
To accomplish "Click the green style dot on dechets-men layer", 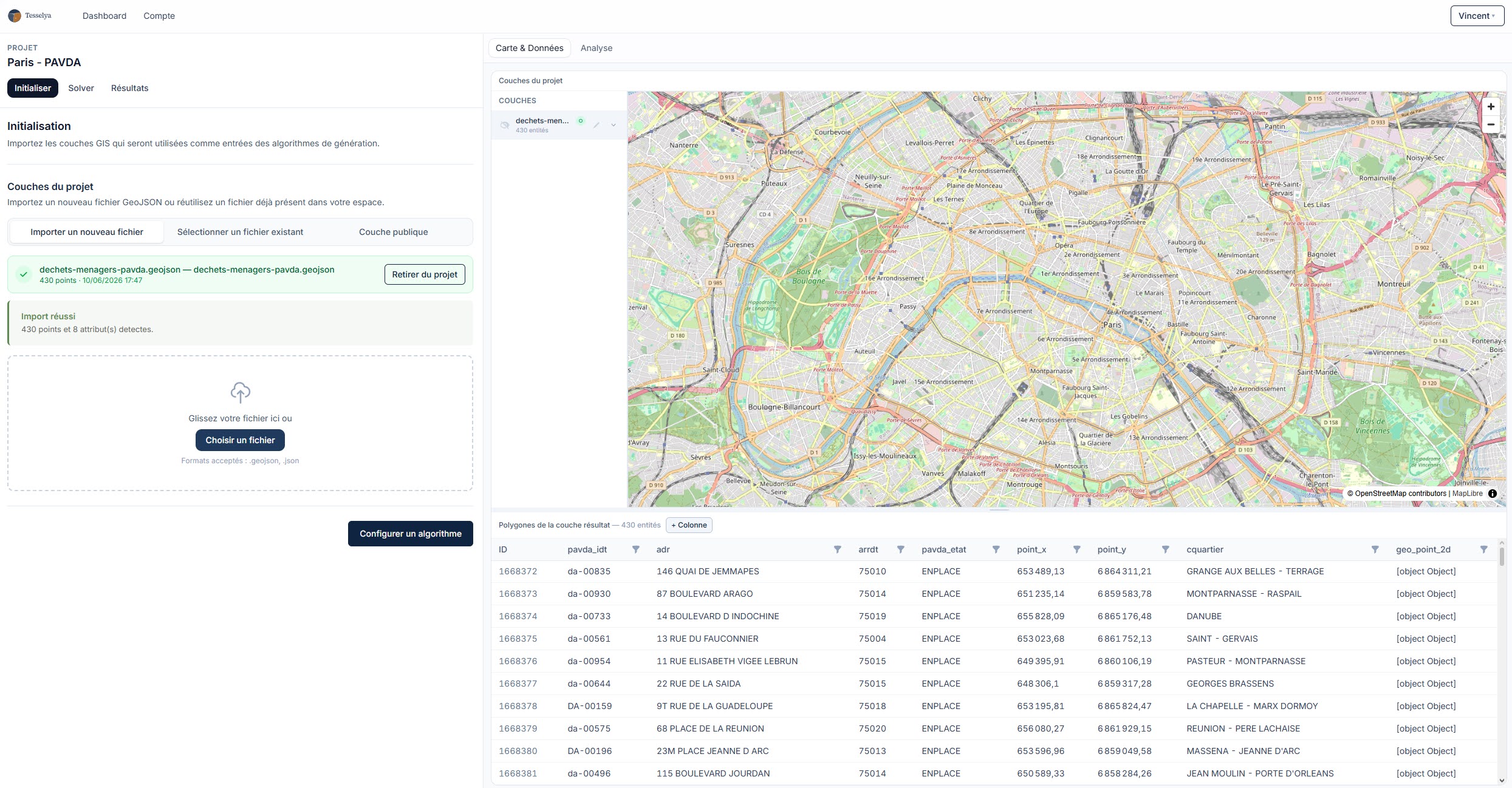I will coord(581,121).
